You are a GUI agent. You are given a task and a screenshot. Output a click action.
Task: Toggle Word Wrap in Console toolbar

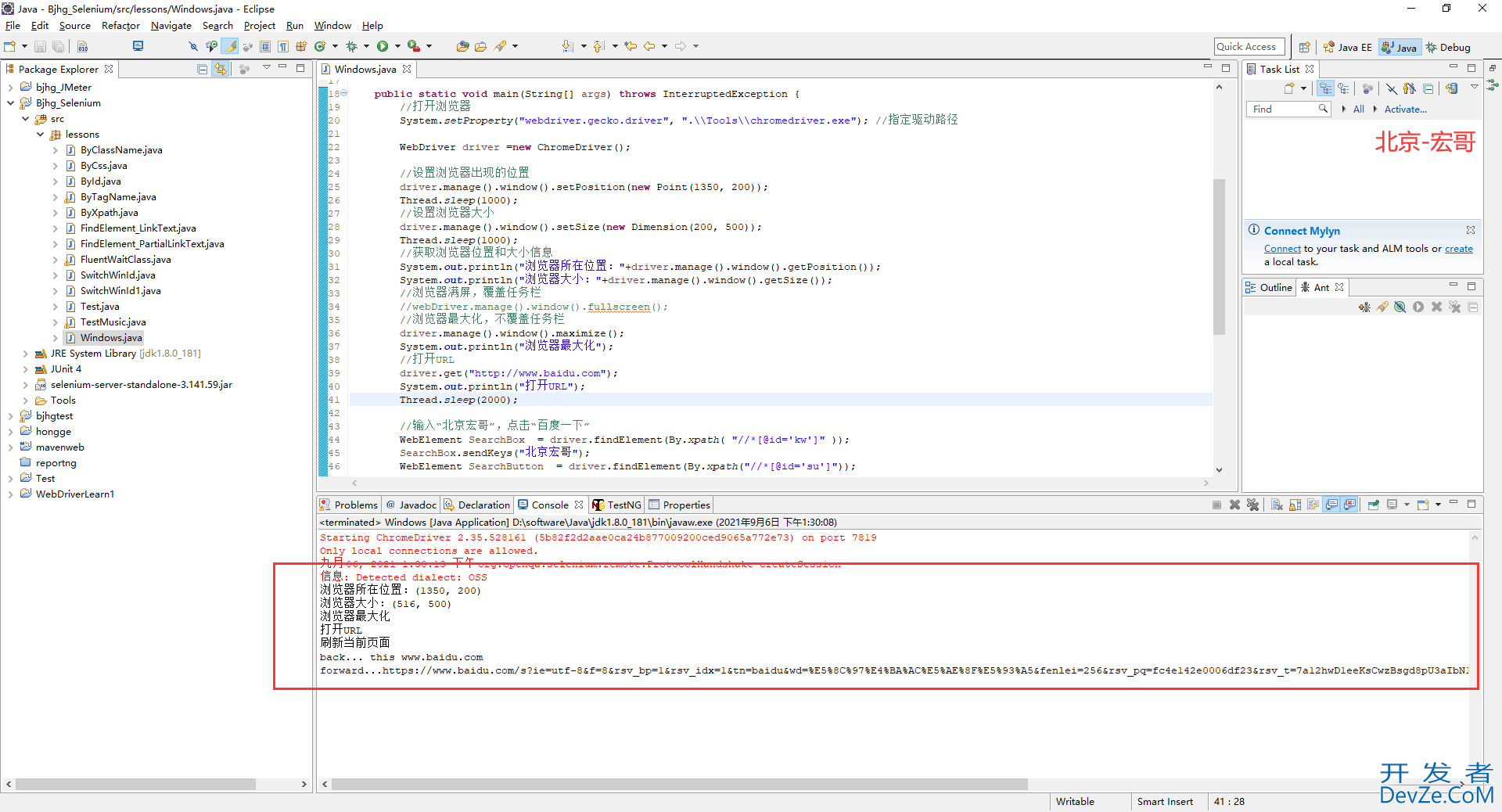pyautogui.click(x=1313, y=505)
